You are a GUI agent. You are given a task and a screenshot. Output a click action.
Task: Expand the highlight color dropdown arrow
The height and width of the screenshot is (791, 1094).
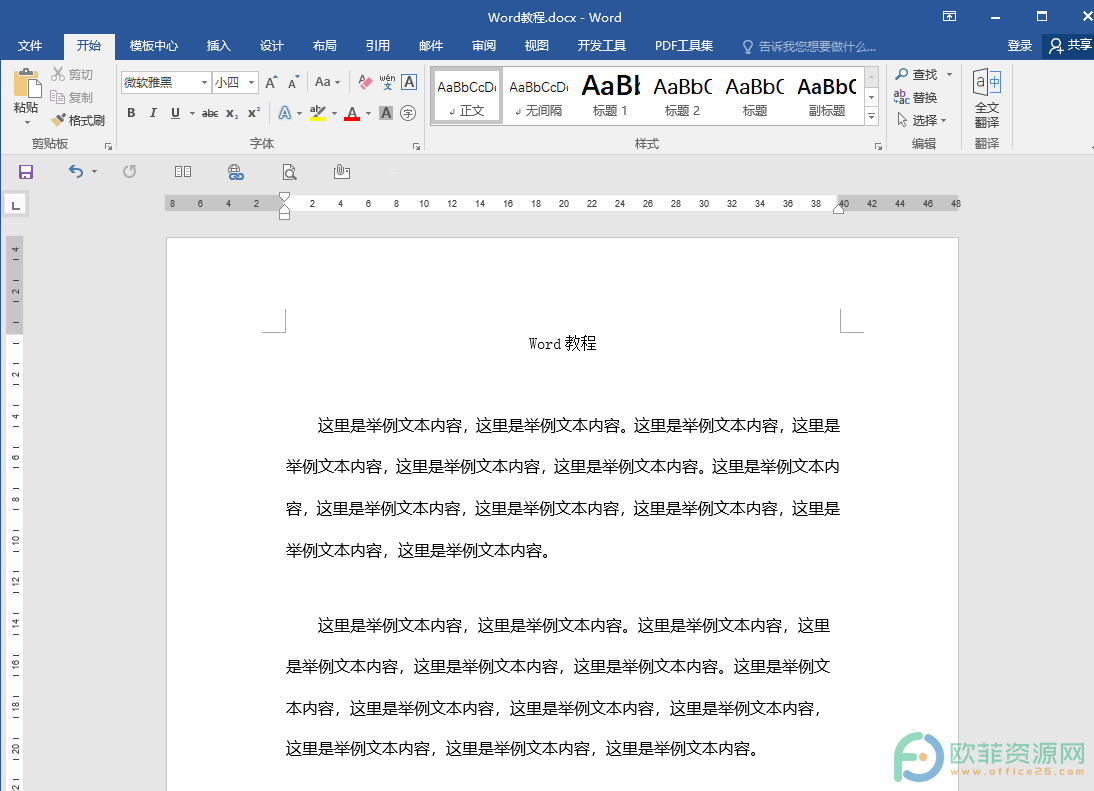[x=334, y=113]
